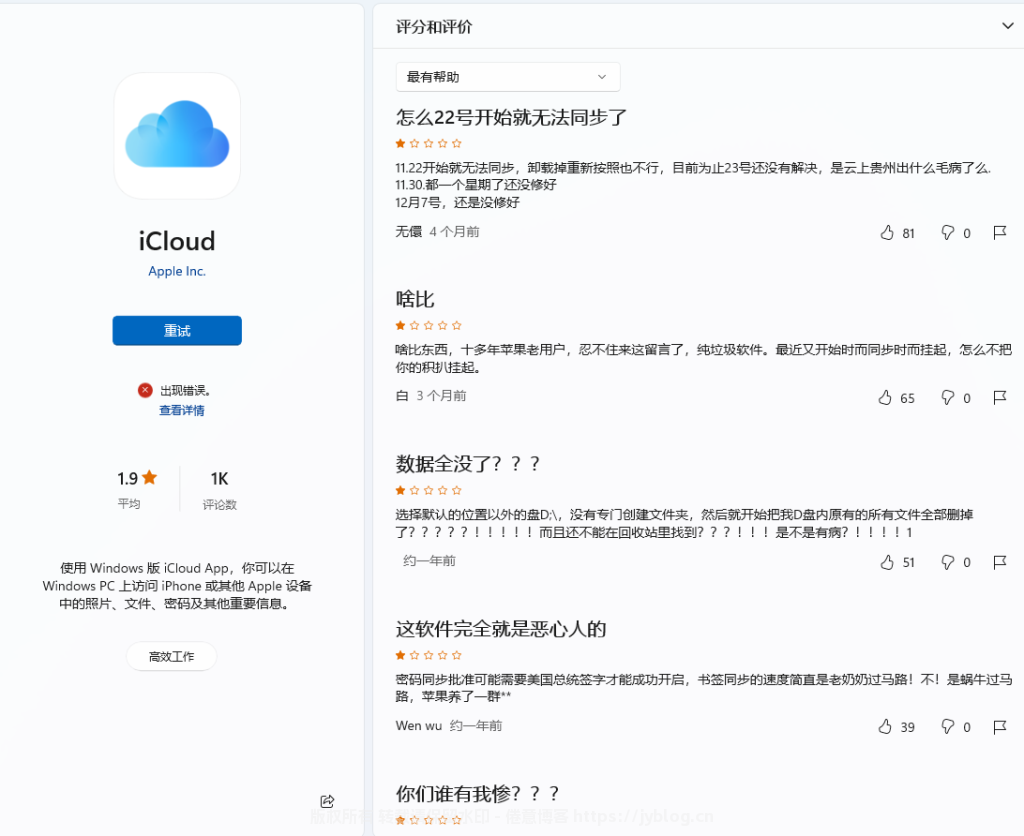Flag the "这软件完全就是恶心人的" review
The width and height of the screenshot is (1024, 836).
pos(999,727)
